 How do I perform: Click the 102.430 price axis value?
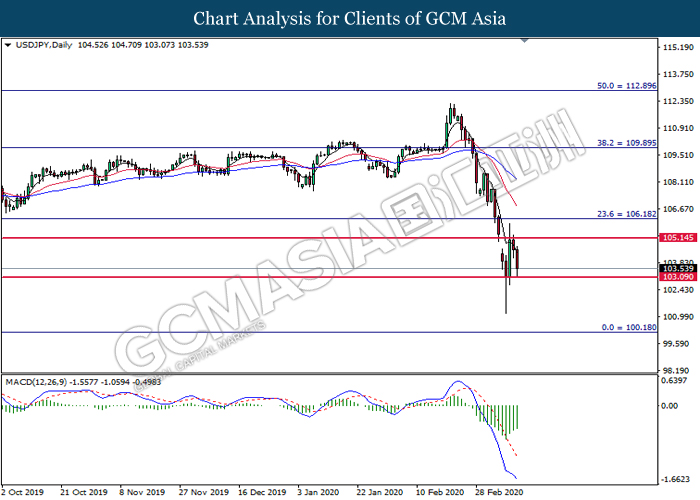pyautogui.click(x=679, y=290)
